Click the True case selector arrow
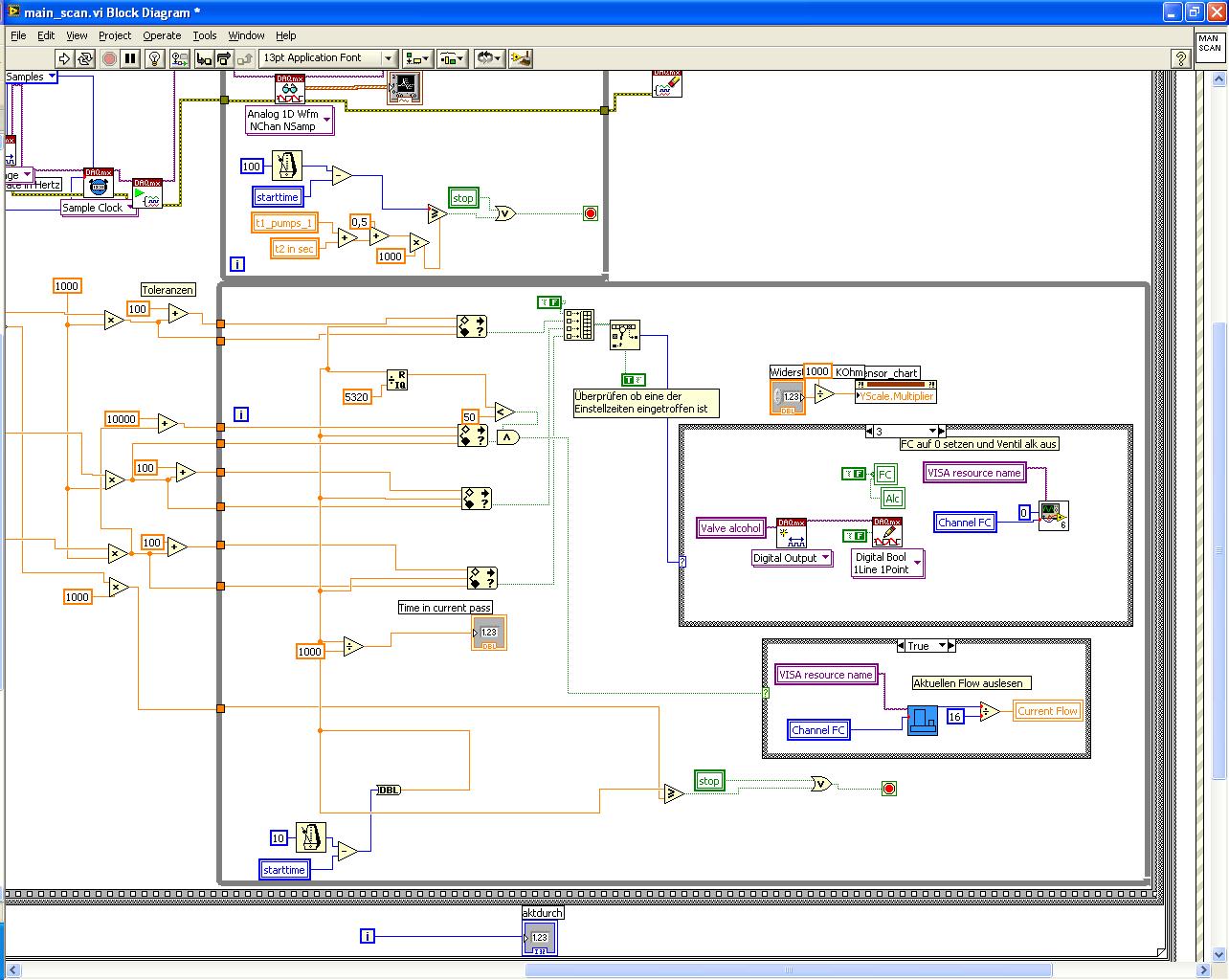This screenshot has width=1229, height=980. pyautogui.click(x=943, y=646)
